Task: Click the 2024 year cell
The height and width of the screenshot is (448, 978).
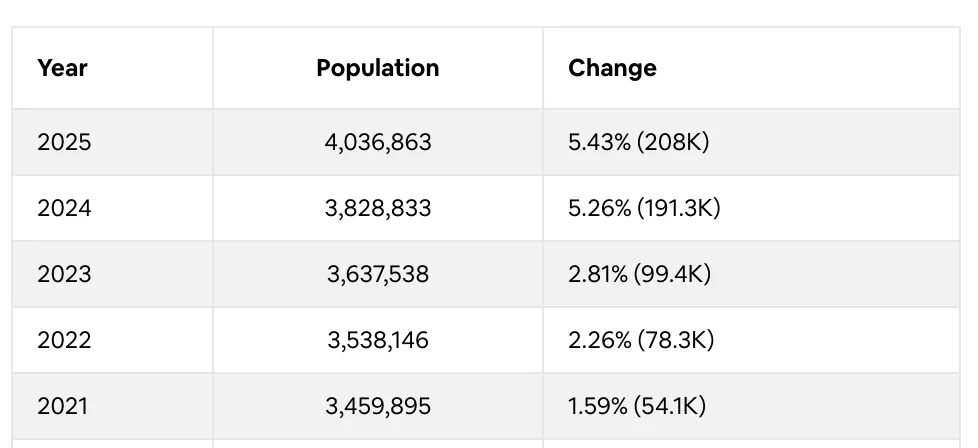Action: pos(64,208)
